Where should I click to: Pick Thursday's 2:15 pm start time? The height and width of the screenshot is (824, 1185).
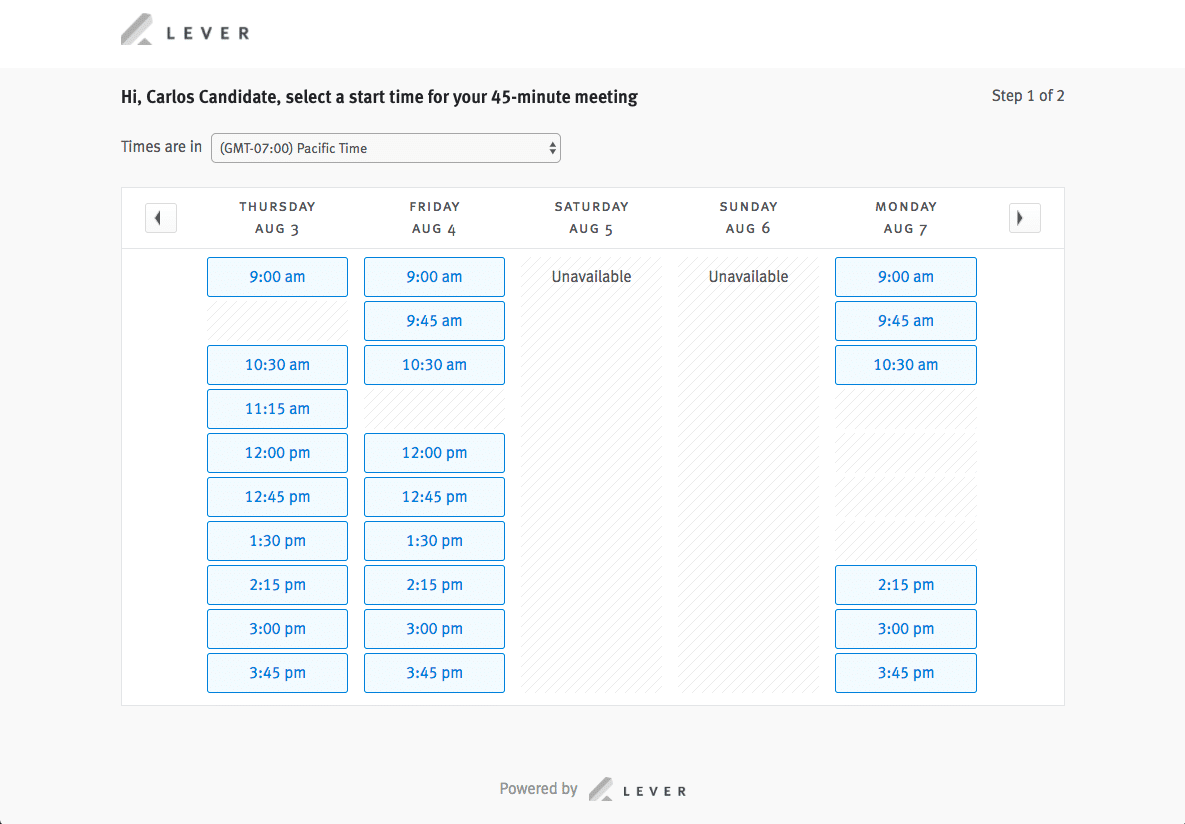pos(277,584)
